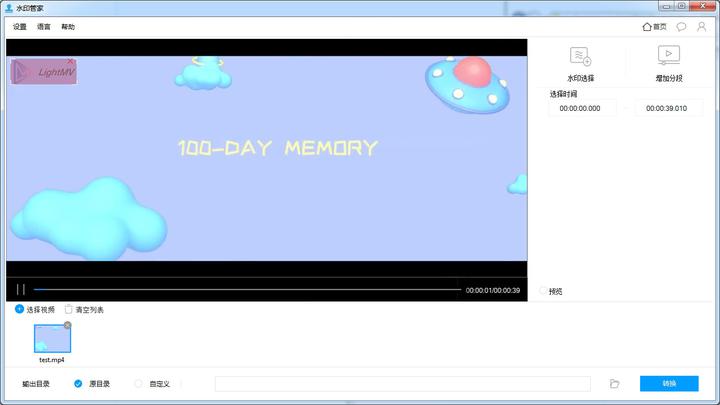The image size is (720, 405).
Task: Clear the video list (清空列表)
Action: 84,309
